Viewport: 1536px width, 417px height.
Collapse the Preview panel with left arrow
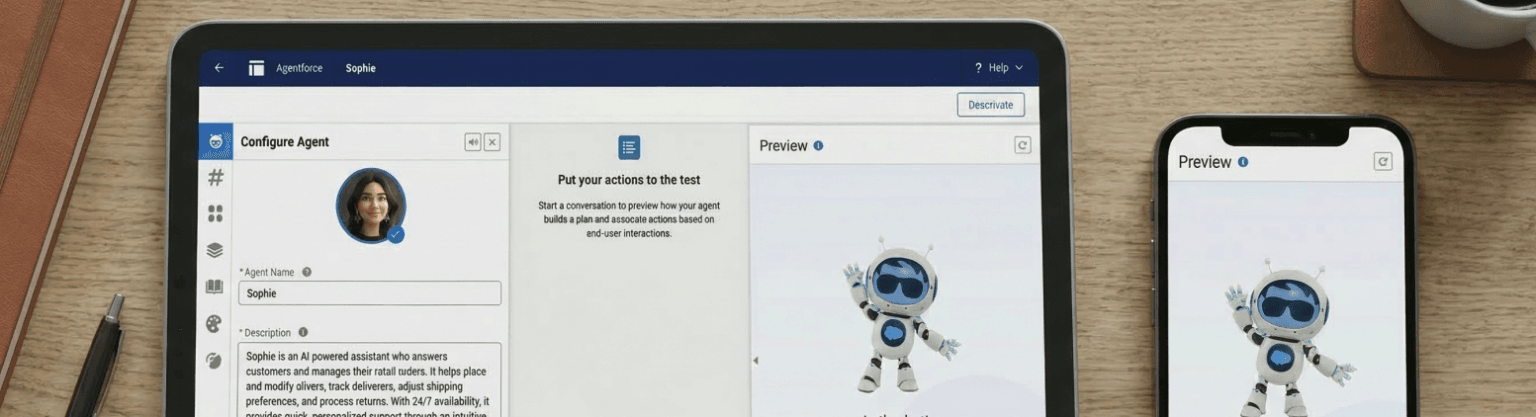click(755, 360)
